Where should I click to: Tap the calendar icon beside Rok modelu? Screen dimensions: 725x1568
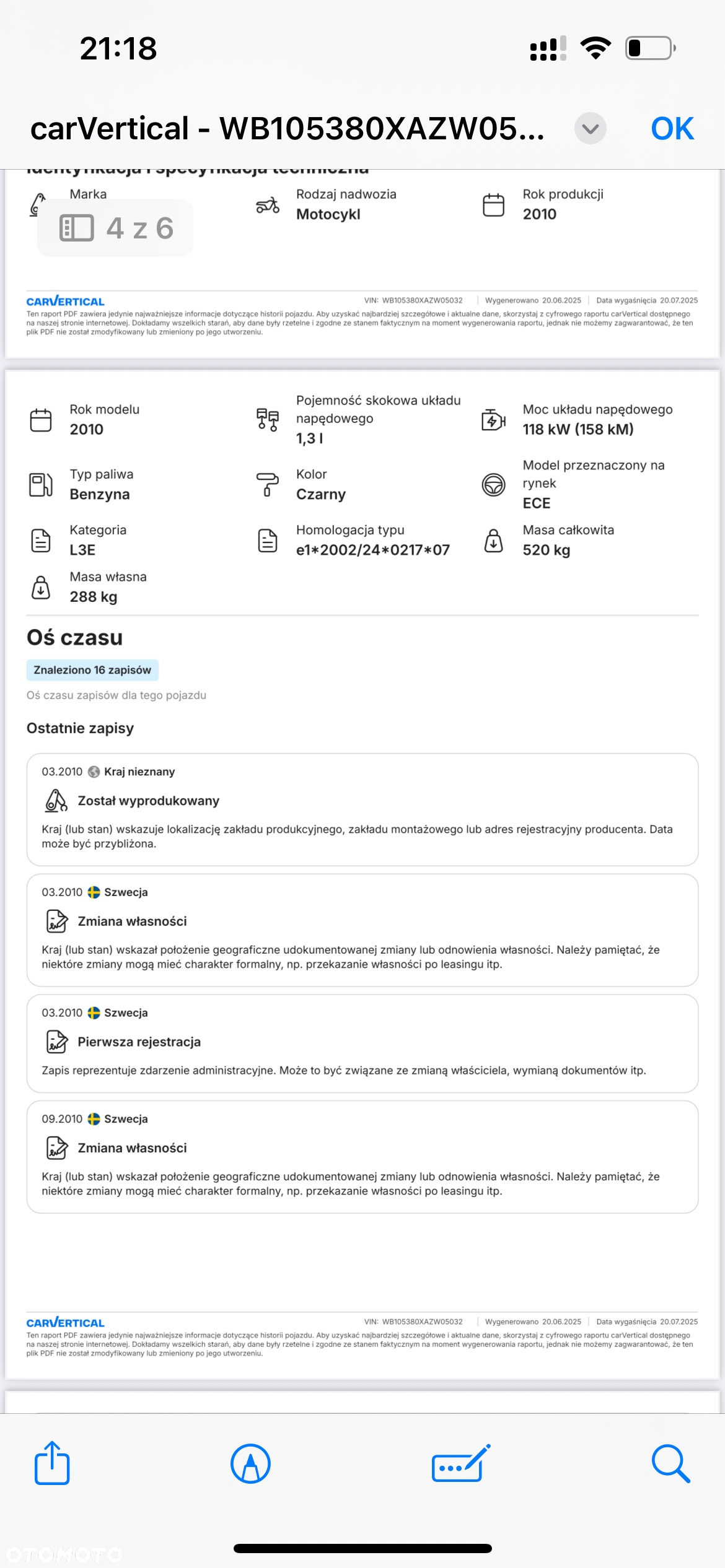(41, 420)
